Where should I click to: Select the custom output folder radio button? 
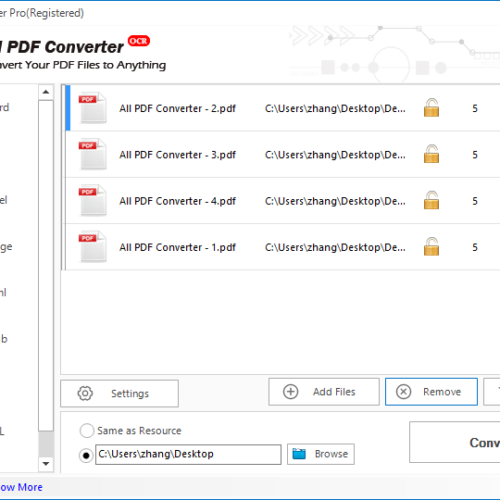[86, 455]
